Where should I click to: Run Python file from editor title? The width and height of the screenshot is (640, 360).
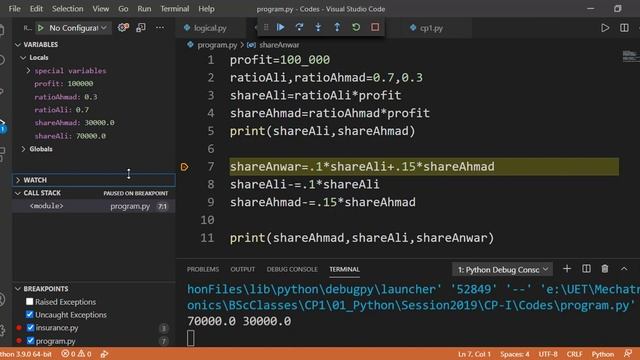(x=605, y=28)
